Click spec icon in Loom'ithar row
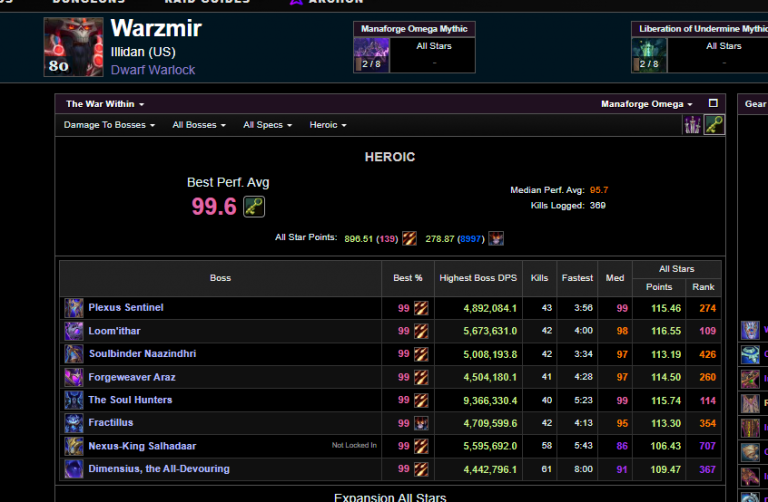The width and height of the screenshot is (768, 502). [x=421, y=331]
